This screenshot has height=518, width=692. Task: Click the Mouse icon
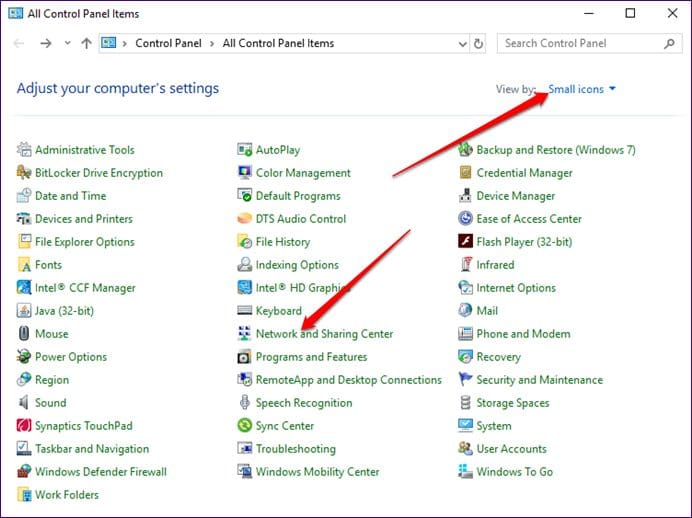[24, 334]
